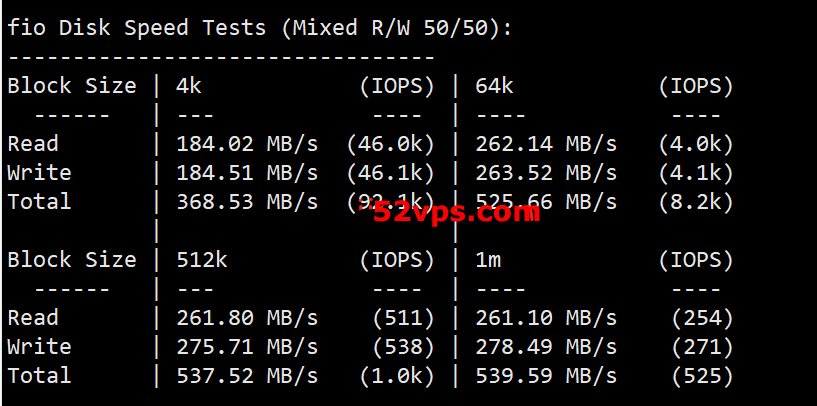Click the 1m write speed 278.49 MB/s
This screenshot has width=817, height=406.
pos(546,347)
